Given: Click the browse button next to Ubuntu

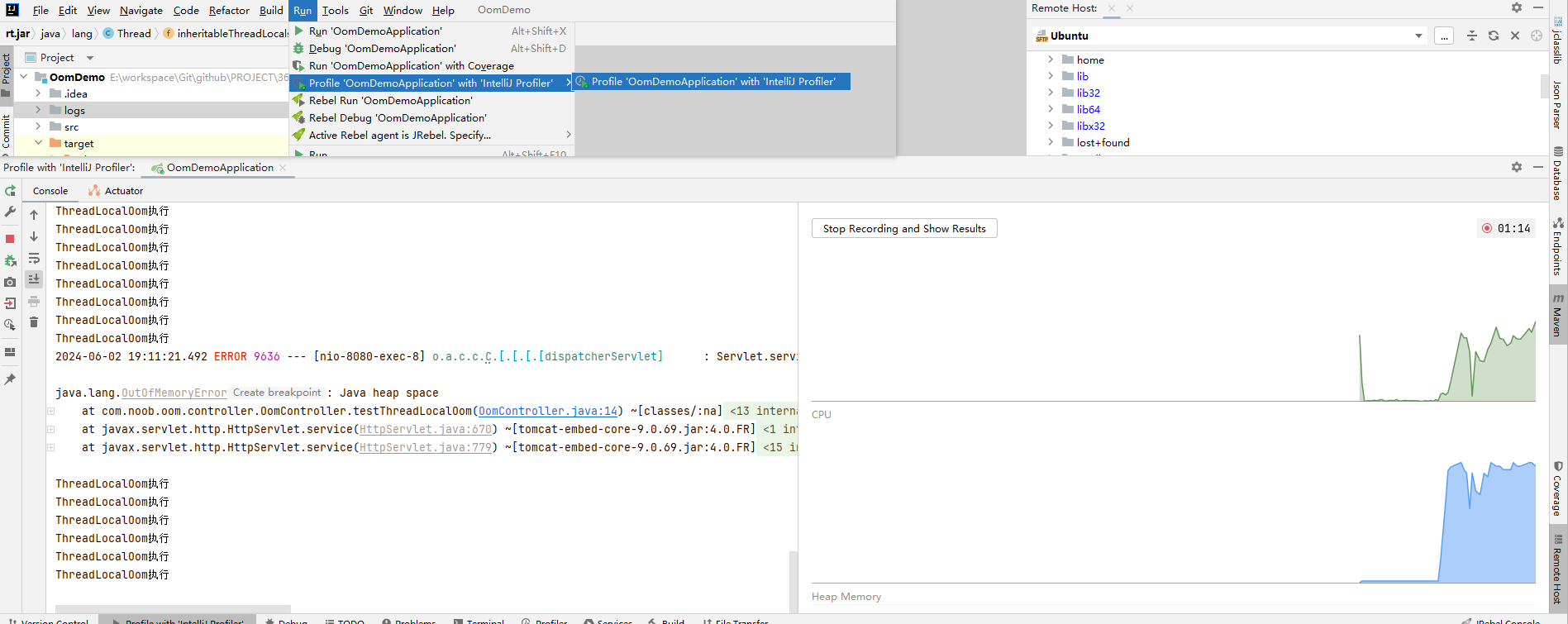Looking at the screenshot, I should coord(1444,36).
